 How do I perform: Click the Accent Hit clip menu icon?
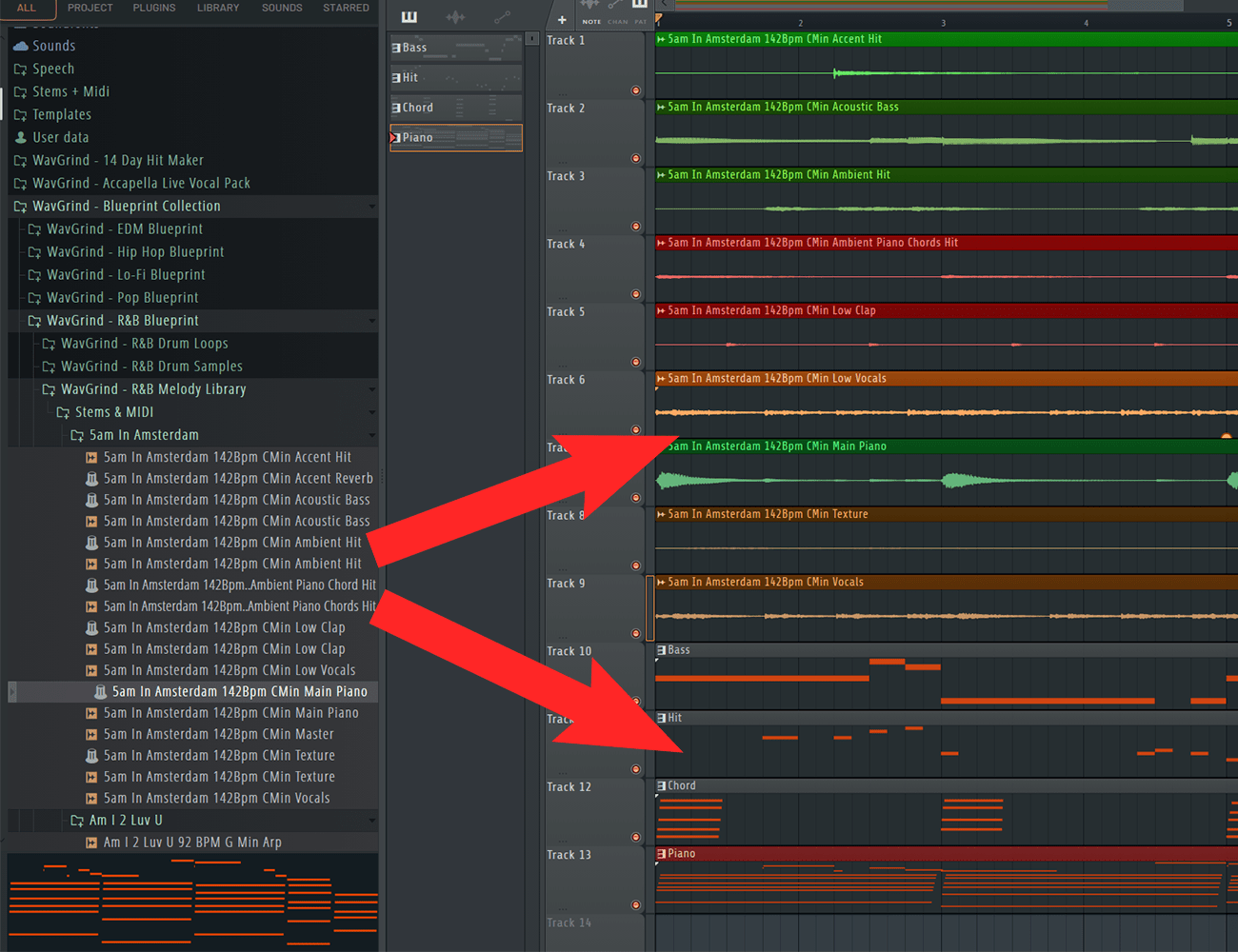point(661,40)
